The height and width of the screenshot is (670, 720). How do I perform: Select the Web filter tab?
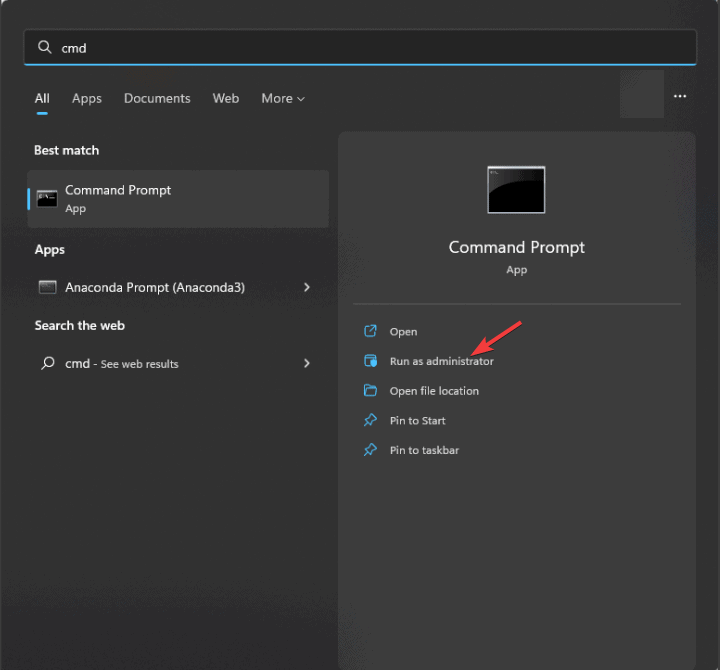pos(226,98)
